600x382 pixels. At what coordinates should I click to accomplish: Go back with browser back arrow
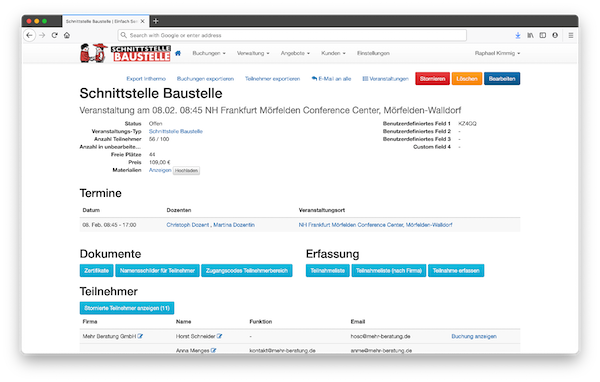tap(29, 35)
